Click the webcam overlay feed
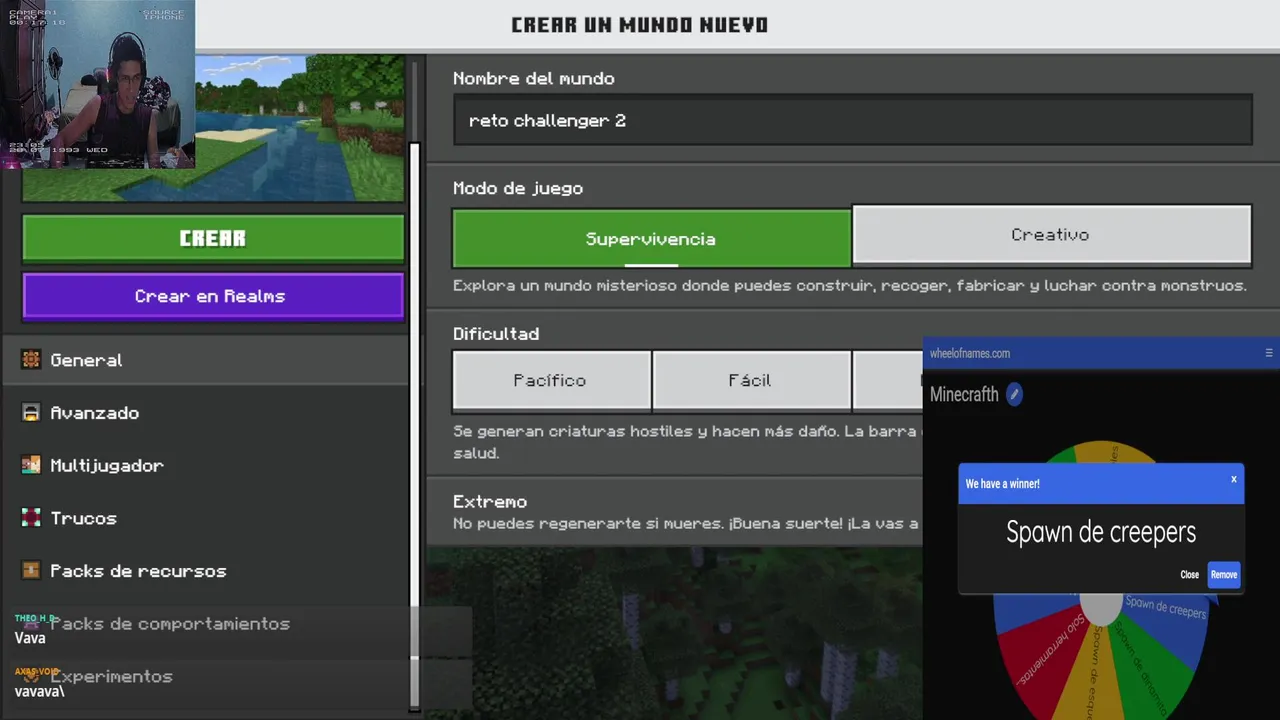 coord(97,84)
